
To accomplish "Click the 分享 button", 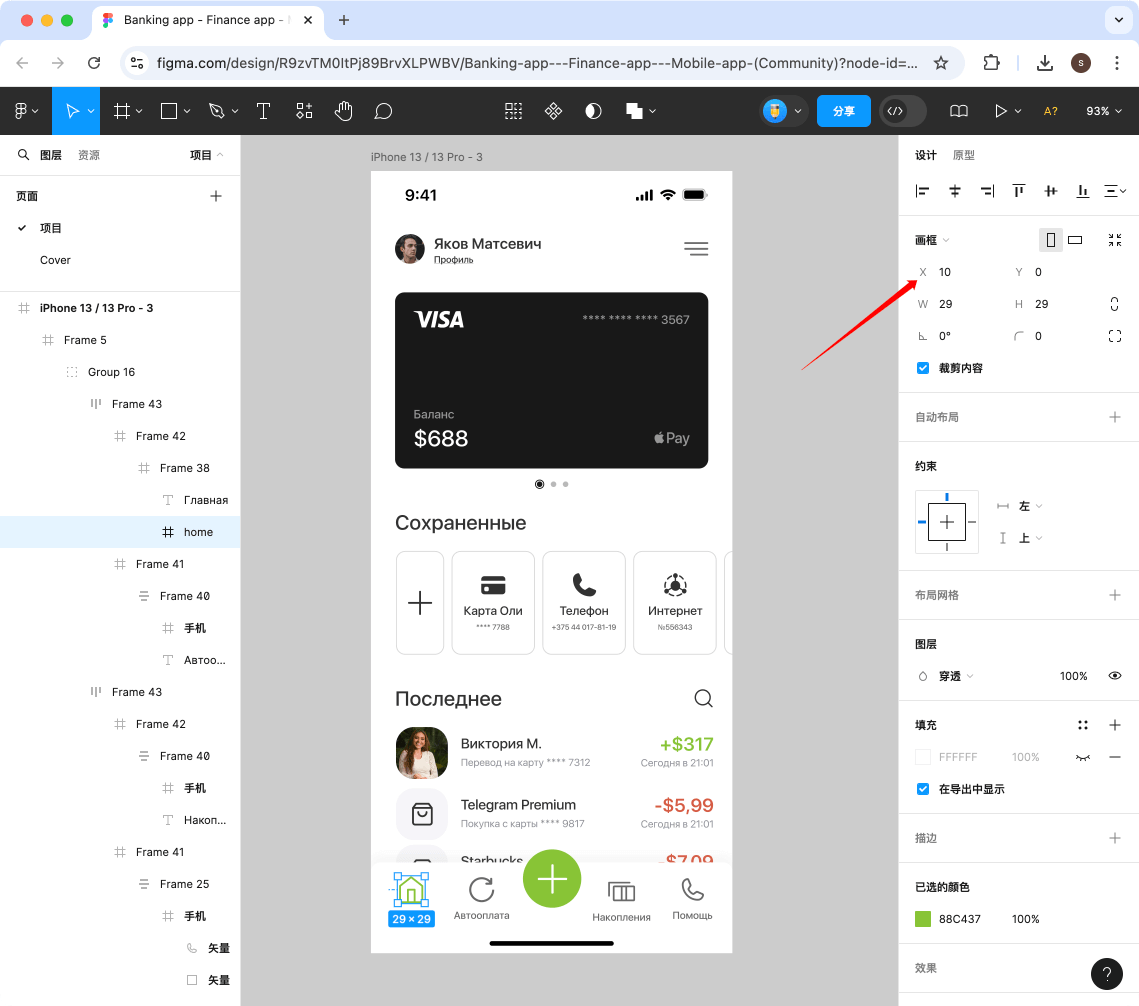I will click(843, 111).
